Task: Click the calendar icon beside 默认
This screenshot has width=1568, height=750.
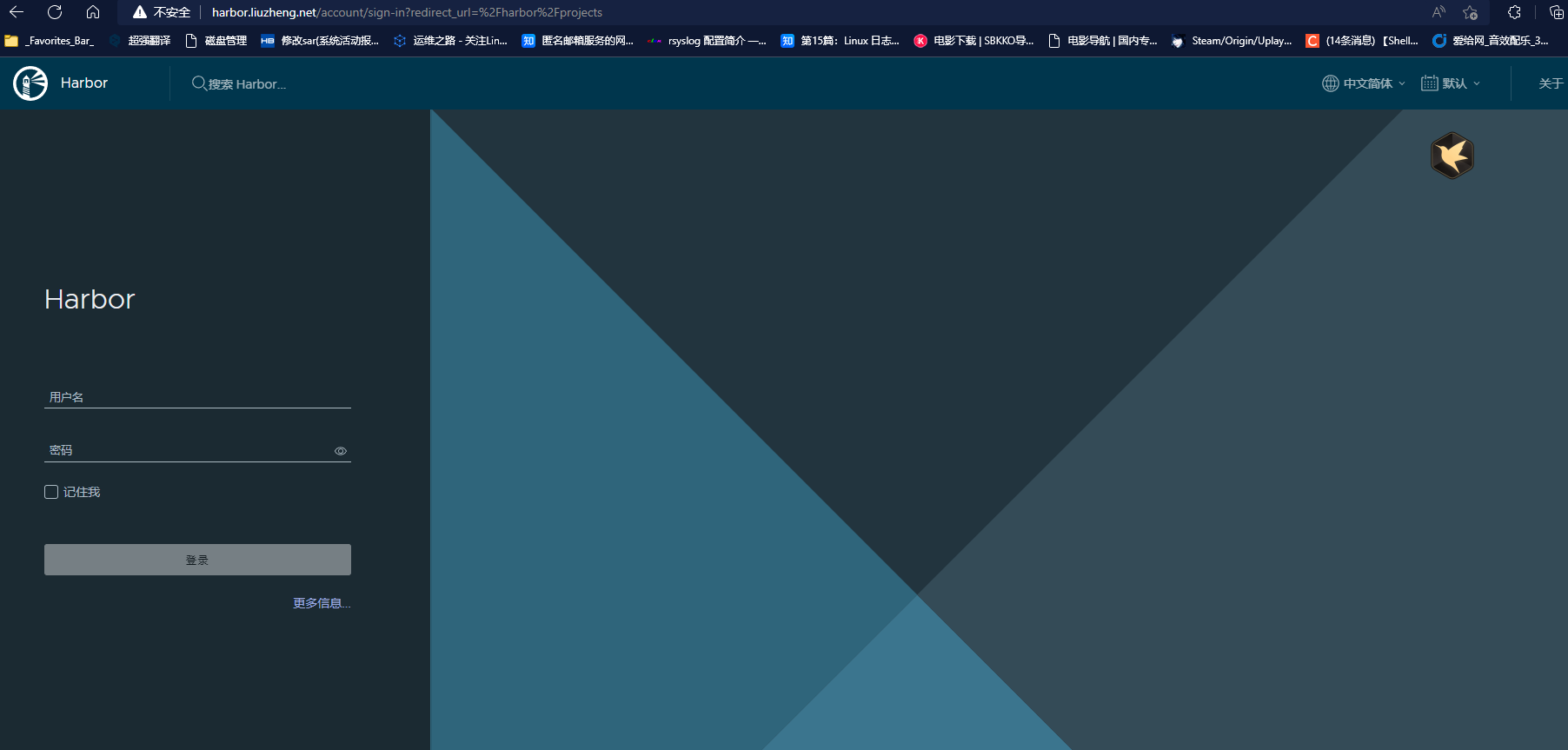Action: pos(1429,83)
